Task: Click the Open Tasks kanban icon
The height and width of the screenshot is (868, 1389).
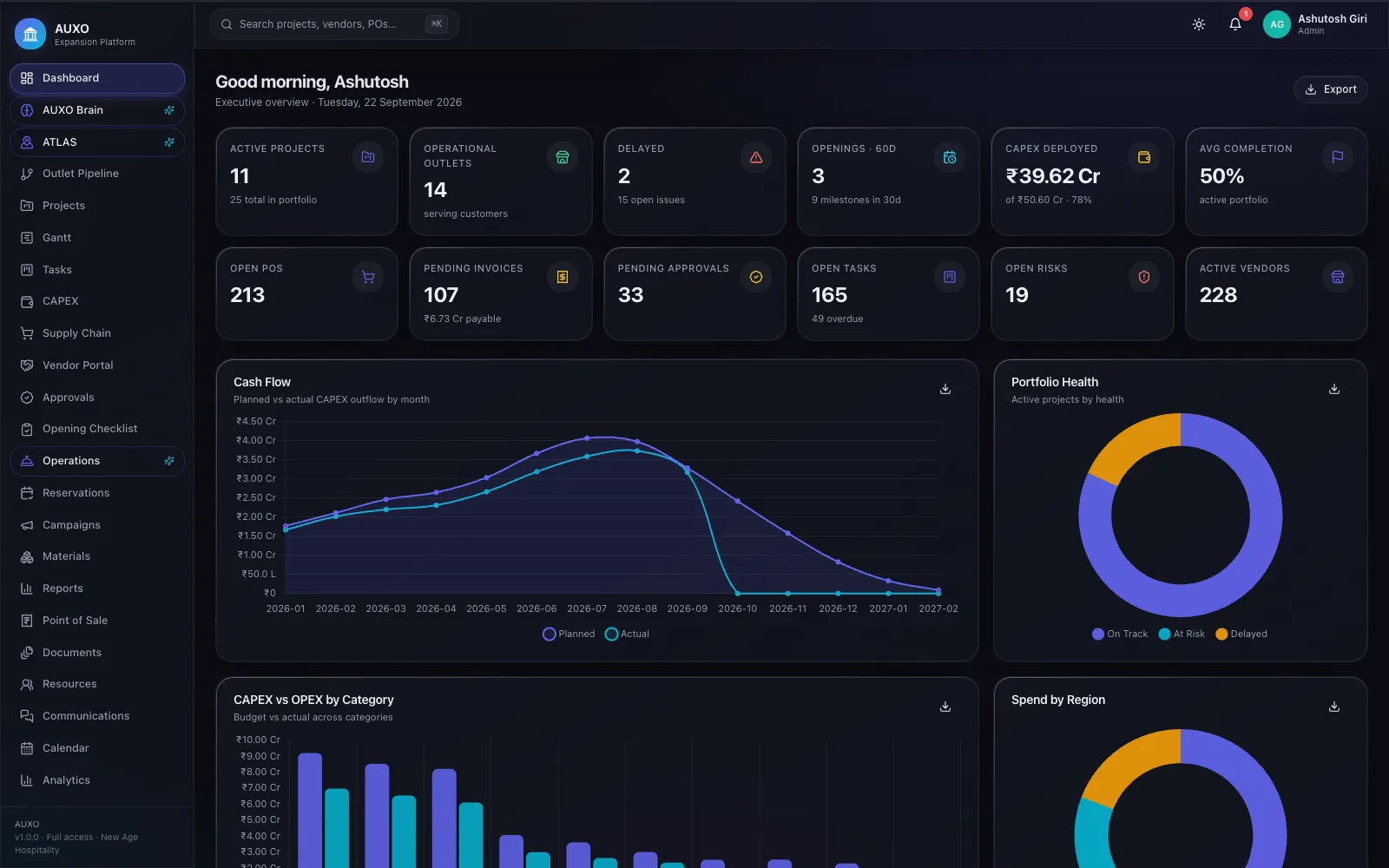Action: tap(950, 277)
